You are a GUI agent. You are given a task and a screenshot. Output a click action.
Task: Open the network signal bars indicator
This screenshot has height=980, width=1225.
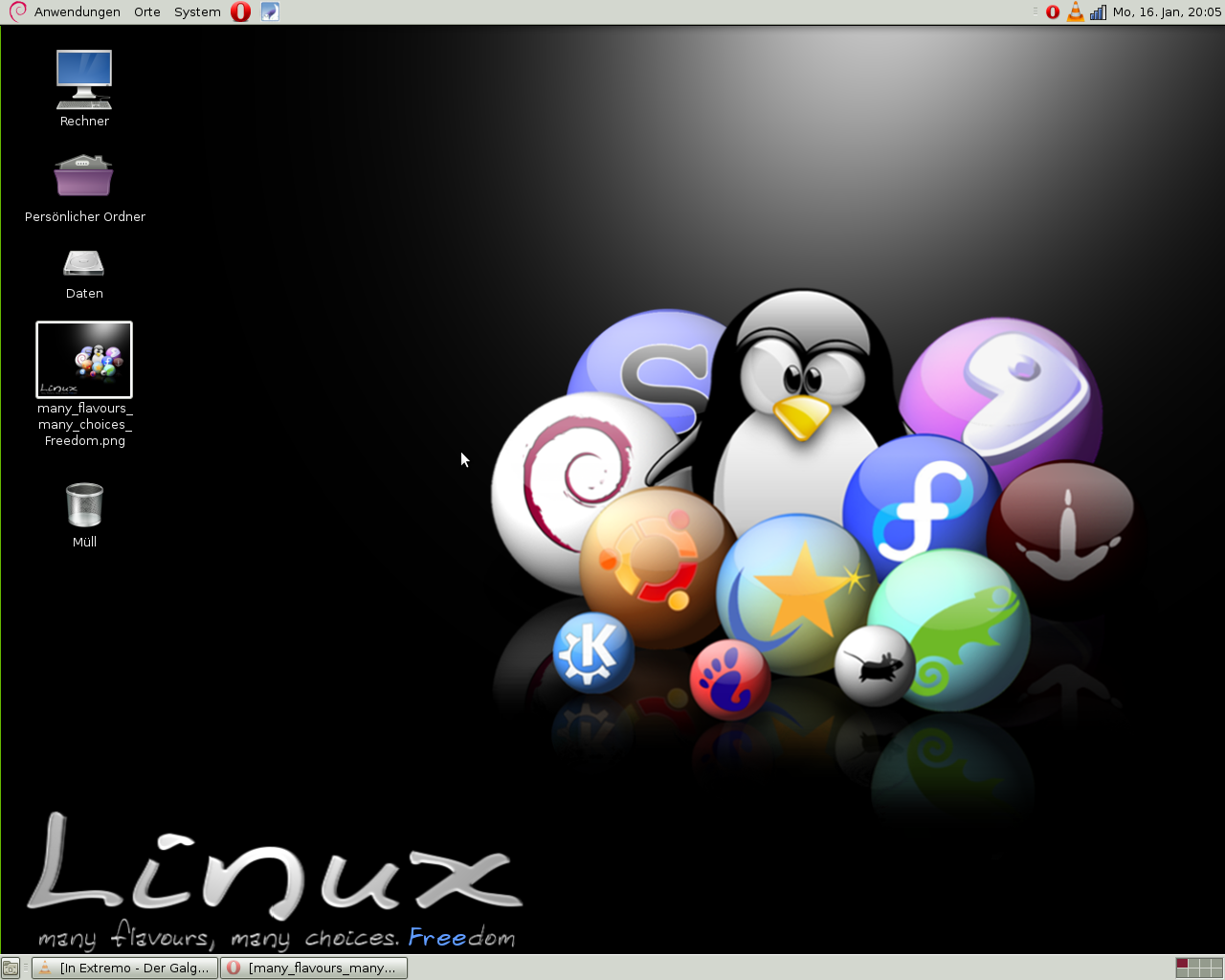1098,12
